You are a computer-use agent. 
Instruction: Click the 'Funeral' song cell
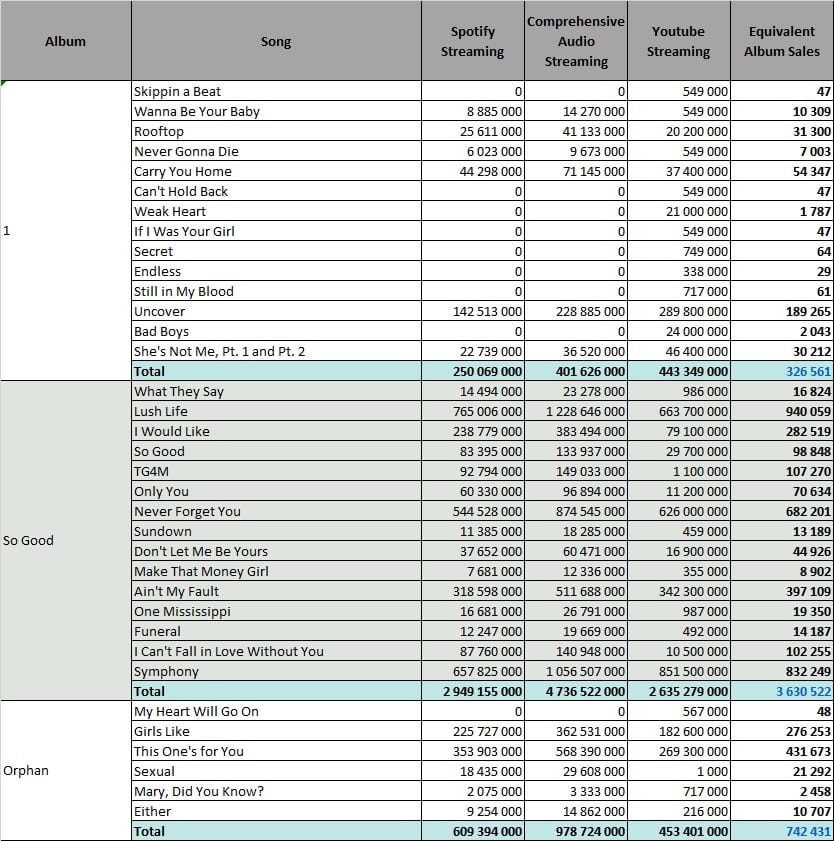click(276, 631)
